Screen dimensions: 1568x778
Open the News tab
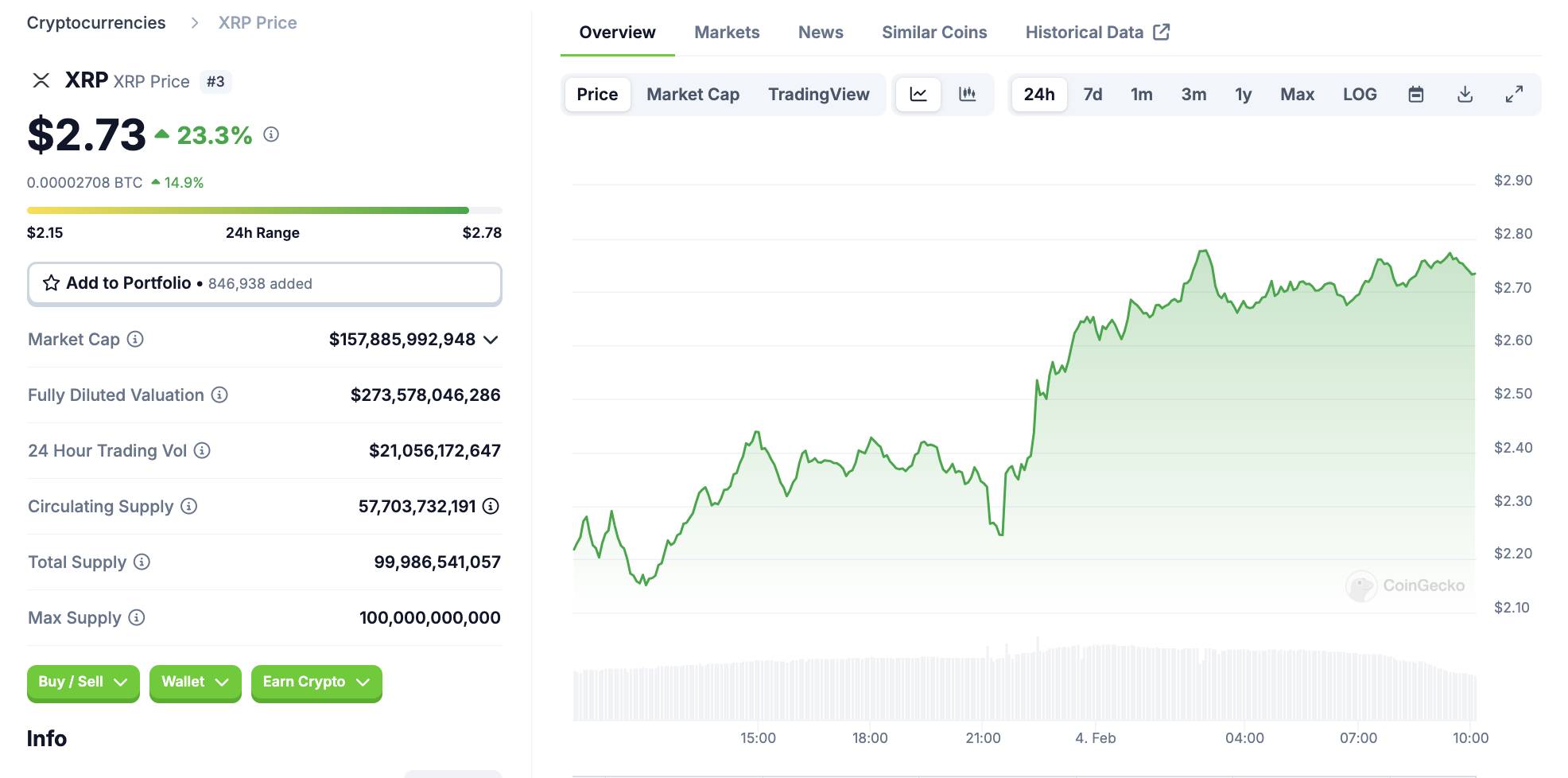[821, 33]
